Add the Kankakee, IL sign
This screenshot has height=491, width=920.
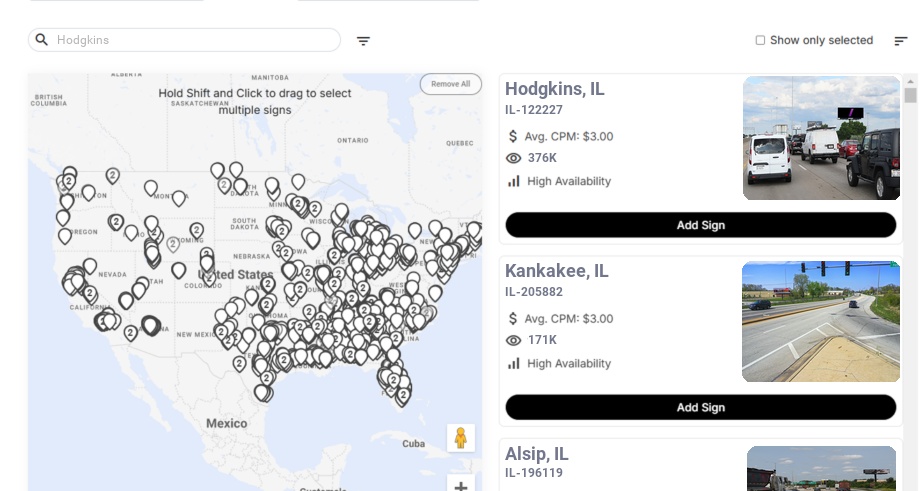pyautogui.click(x=700, y=407)
